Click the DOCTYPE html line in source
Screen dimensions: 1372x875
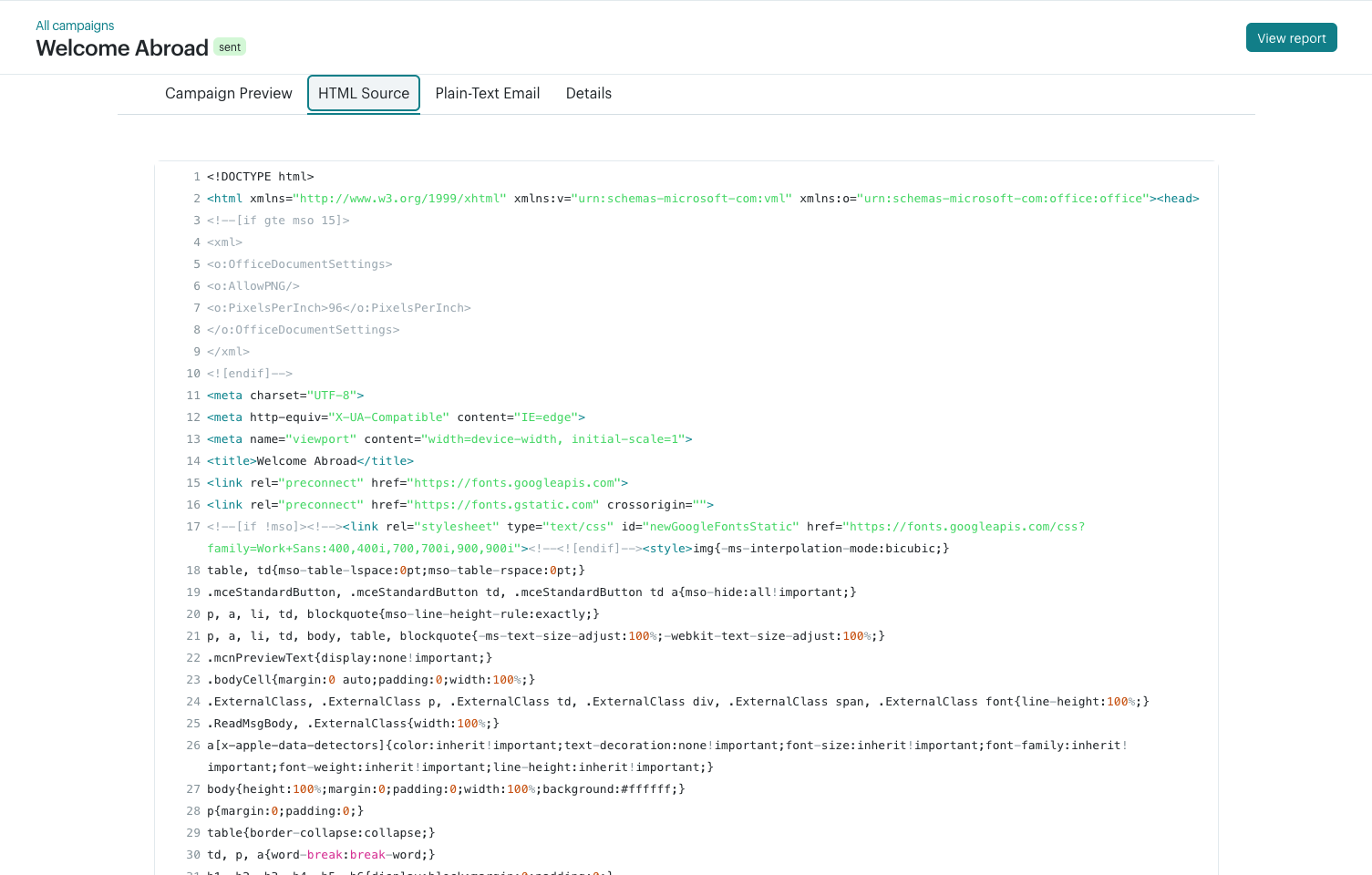260,177
